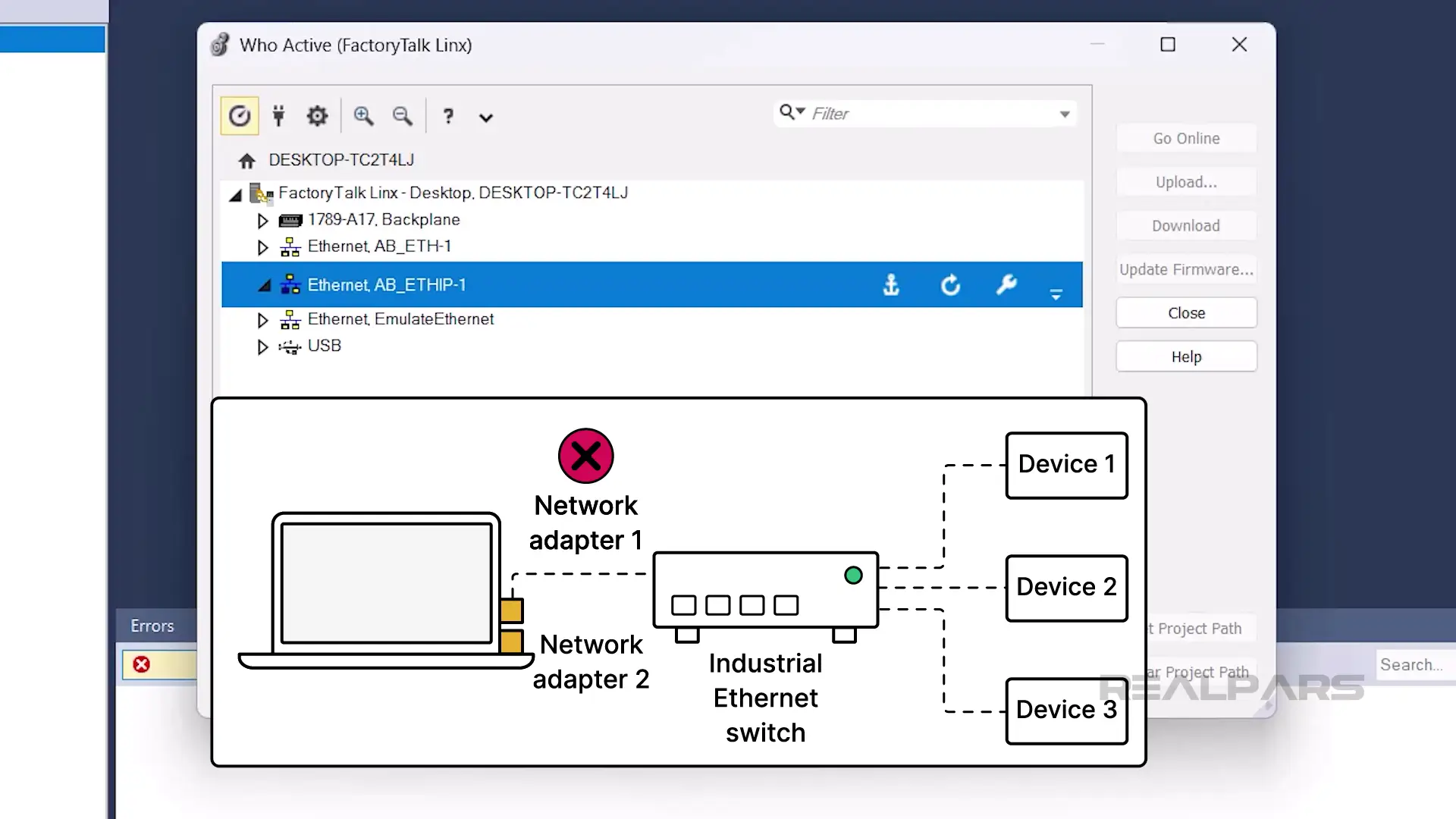Click the refresh icon on AB_ETHIP-1 row
This screenshot has width=1456, height=819.
click(x=950, y=285)
